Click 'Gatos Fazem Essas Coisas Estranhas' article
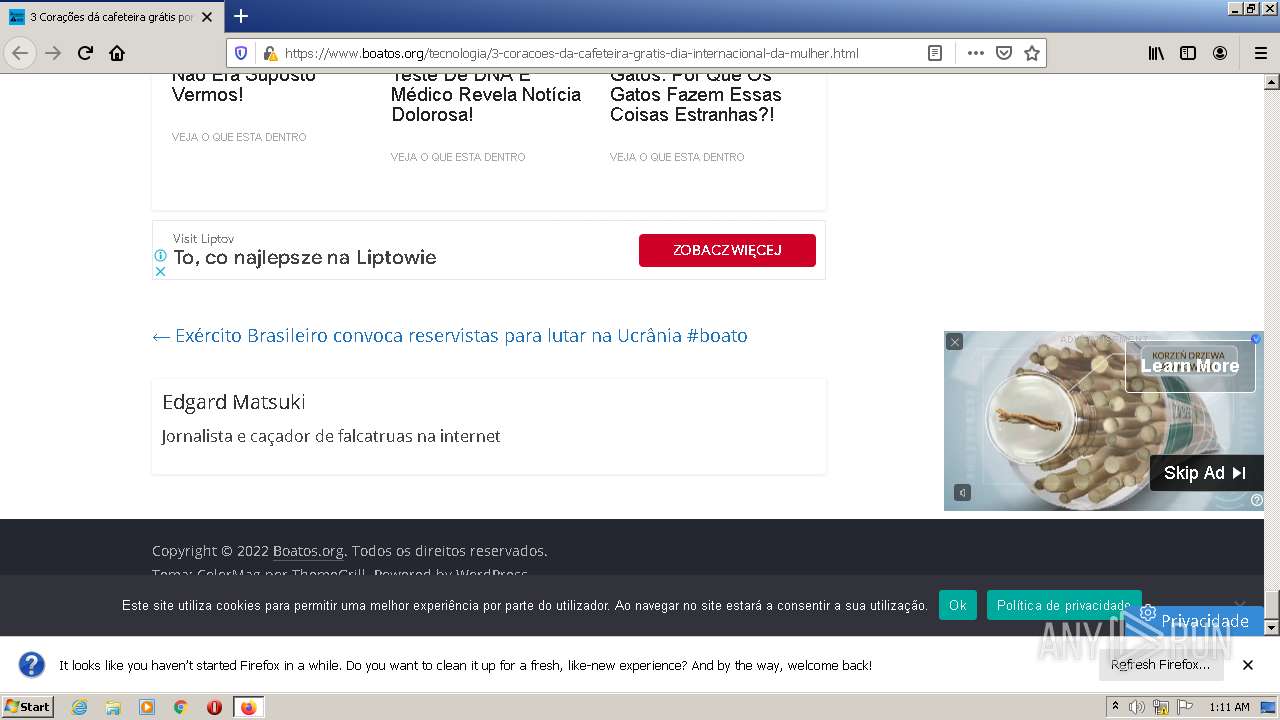 tap(696, 95)
